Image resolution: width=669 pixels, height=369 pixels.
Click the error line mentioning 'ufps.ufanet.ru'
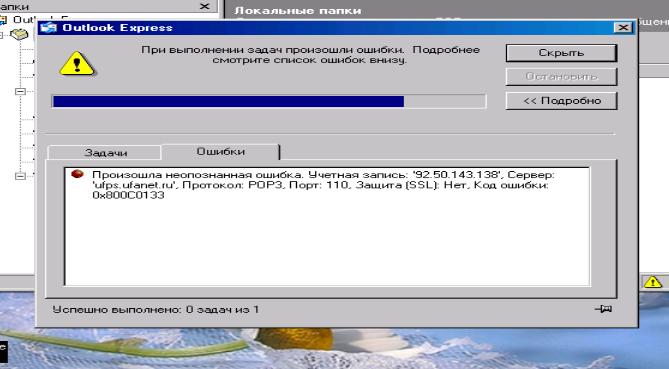click(x=320, y=185)
